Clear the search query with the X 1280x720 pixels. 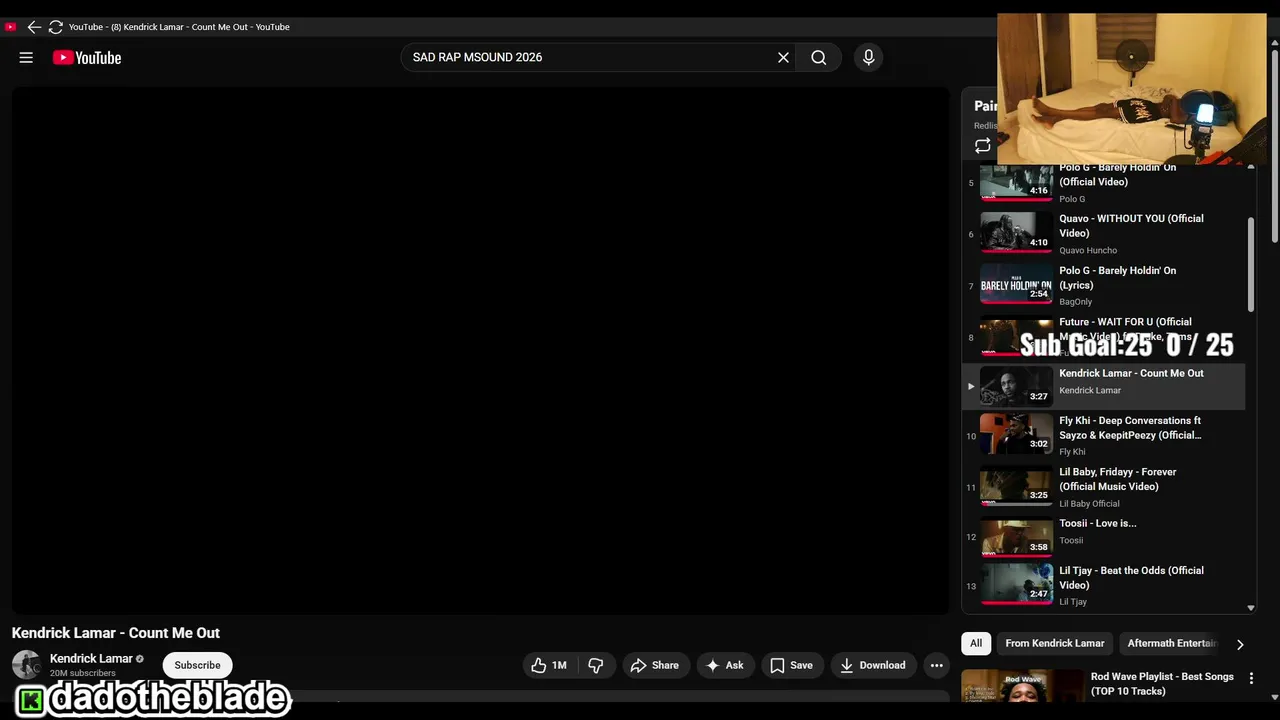pos(783,58)
